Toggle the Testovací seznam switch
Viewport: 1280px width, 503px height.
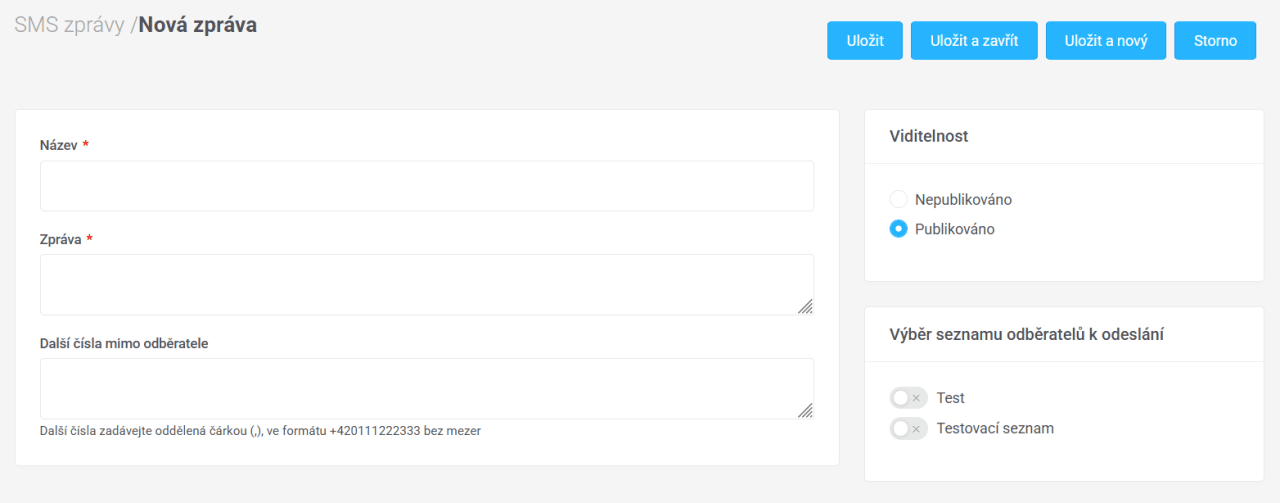(x=908, y=429)
